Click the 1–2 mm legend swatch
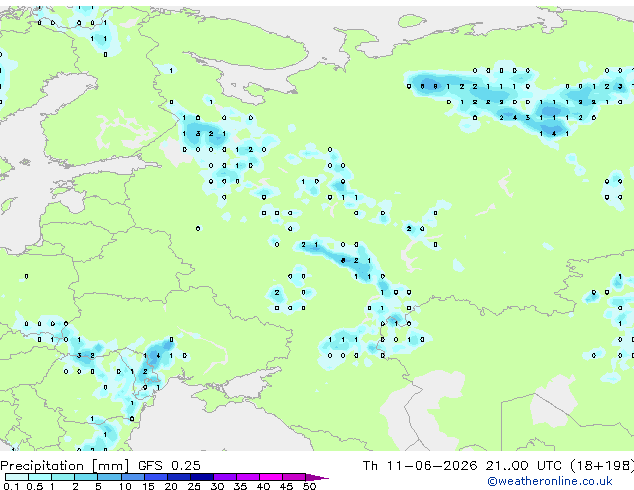This screenshot has height=490, width=634. [x=63, y=477]
